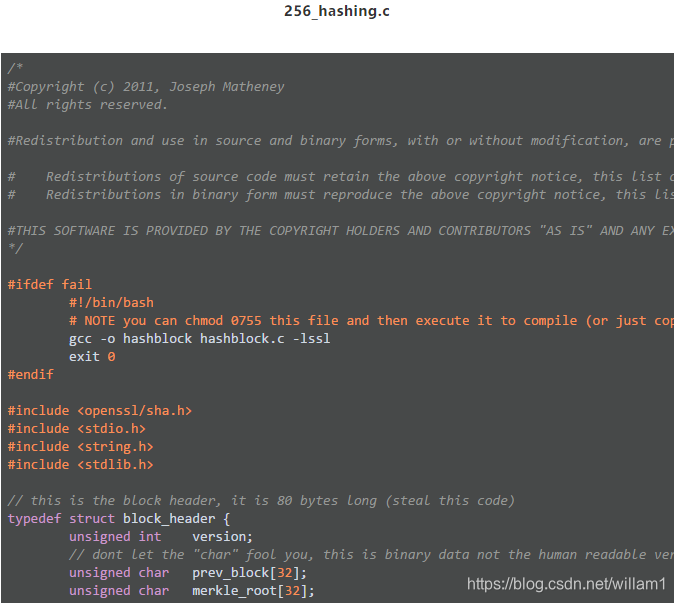675x603 pixels.
Task: Click the 'Redistributions of source code' line
Action: pyautogui.click(x=341, y=176)
